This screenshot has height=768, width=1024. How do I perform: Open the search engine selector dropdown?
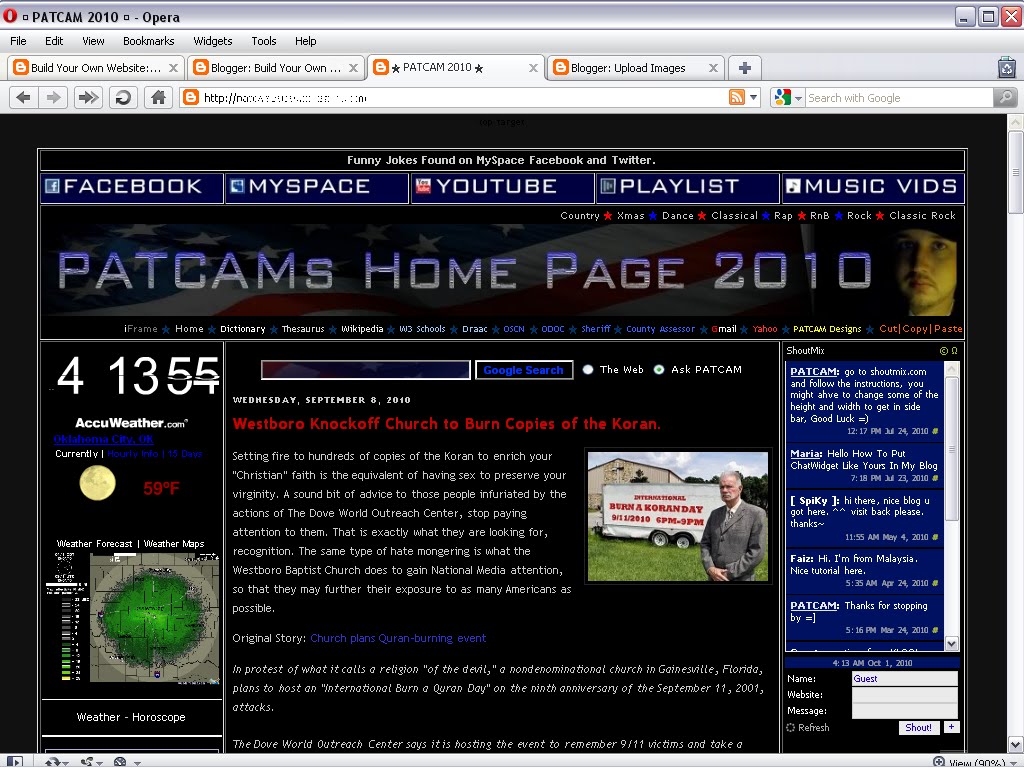(798, 99)
